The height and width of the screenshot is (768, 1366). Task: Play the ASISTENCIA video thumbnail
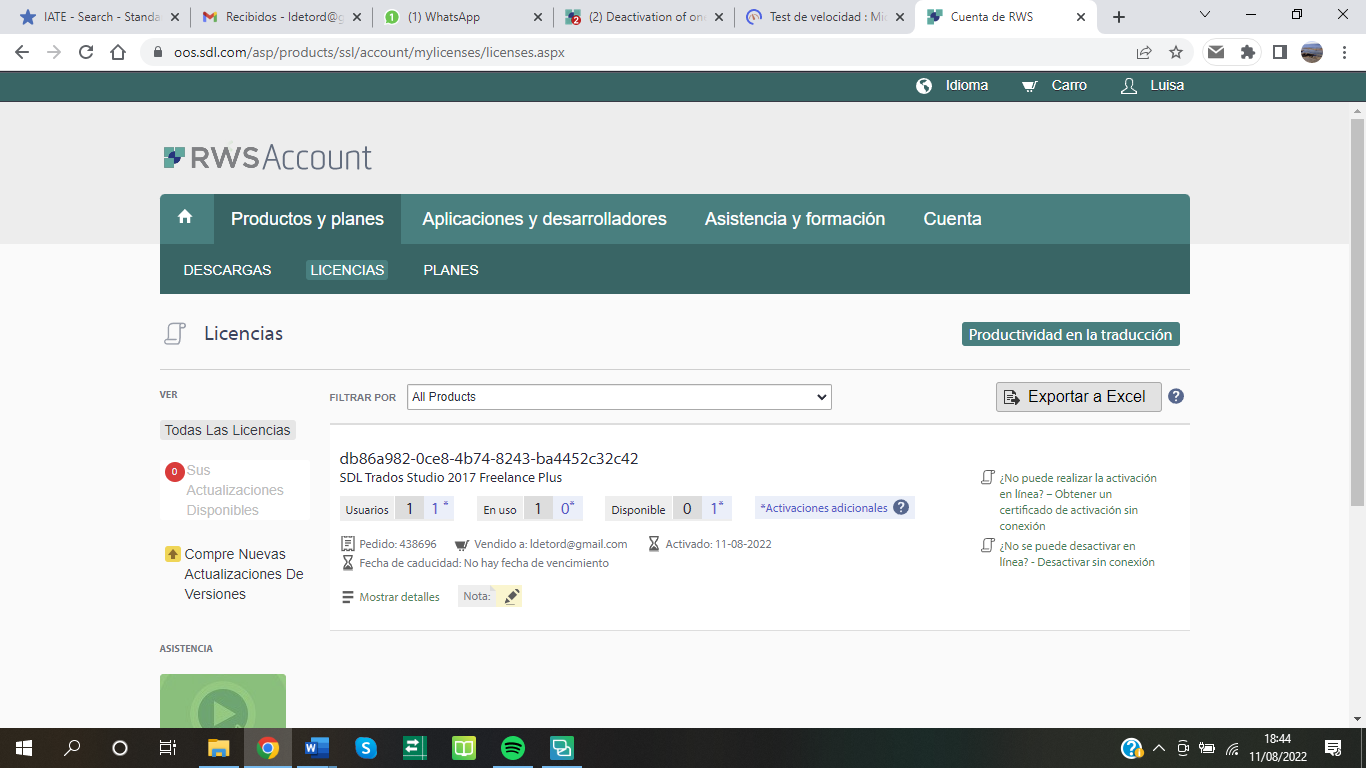[x=223, y=712]
